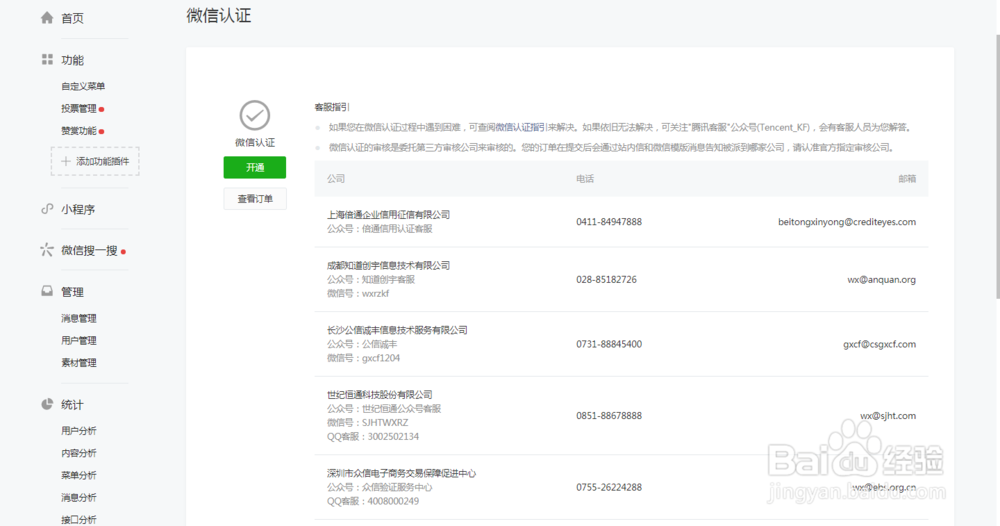Open 用户分析 under 统计

[x=78, y=431]
